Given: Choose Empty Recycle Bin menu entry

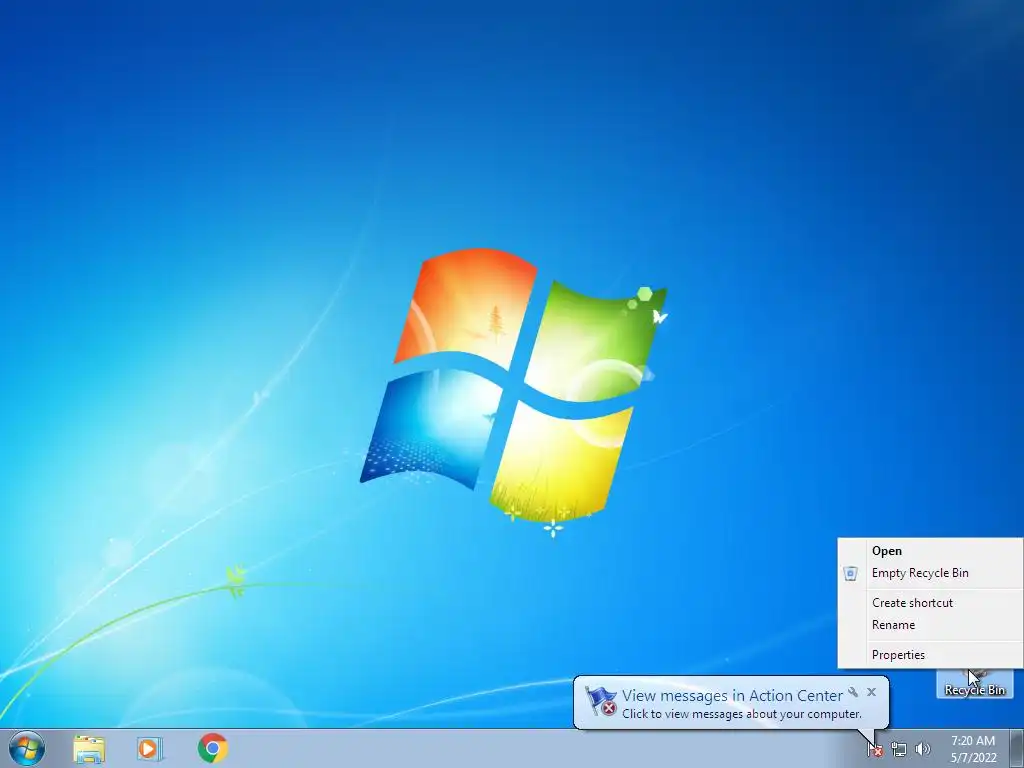Looking at the screenshot, I should click(931, 573).
